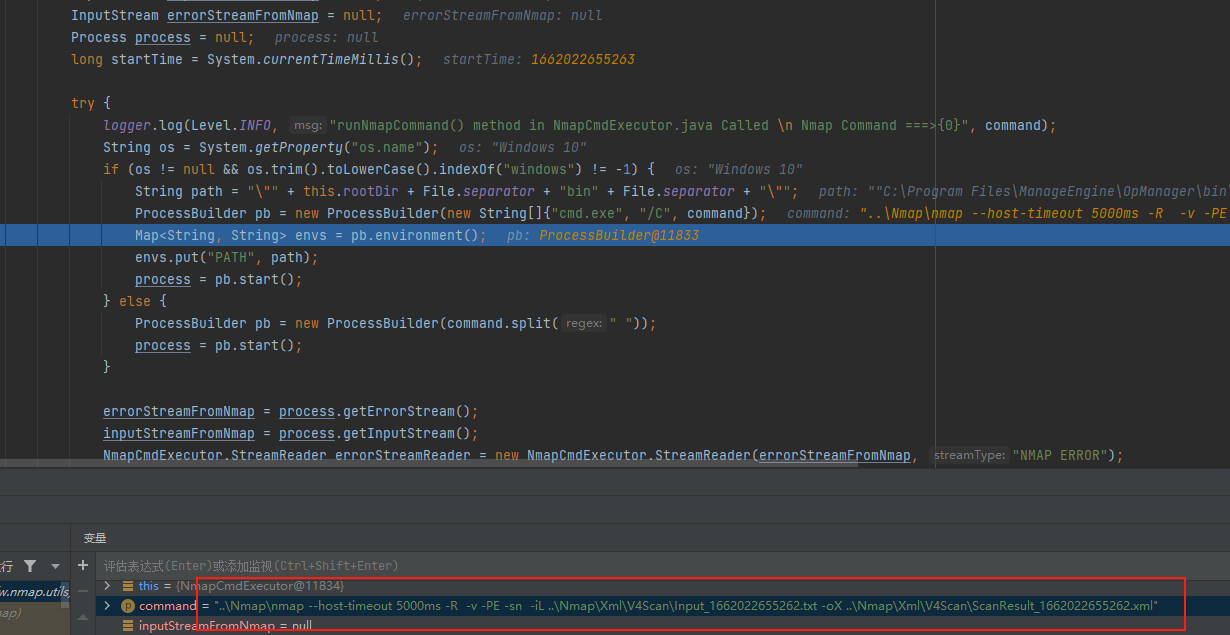
Task: Click 'envs.put("PATH", path);' line
Action: coord(227,257)
